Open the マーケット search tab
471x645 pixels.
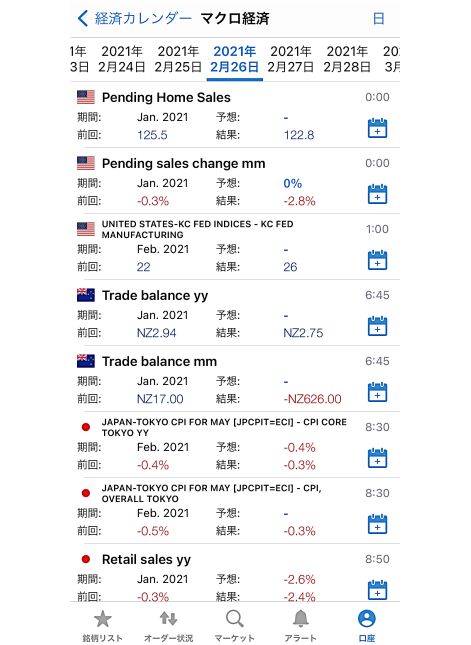[x=234, y=626]
